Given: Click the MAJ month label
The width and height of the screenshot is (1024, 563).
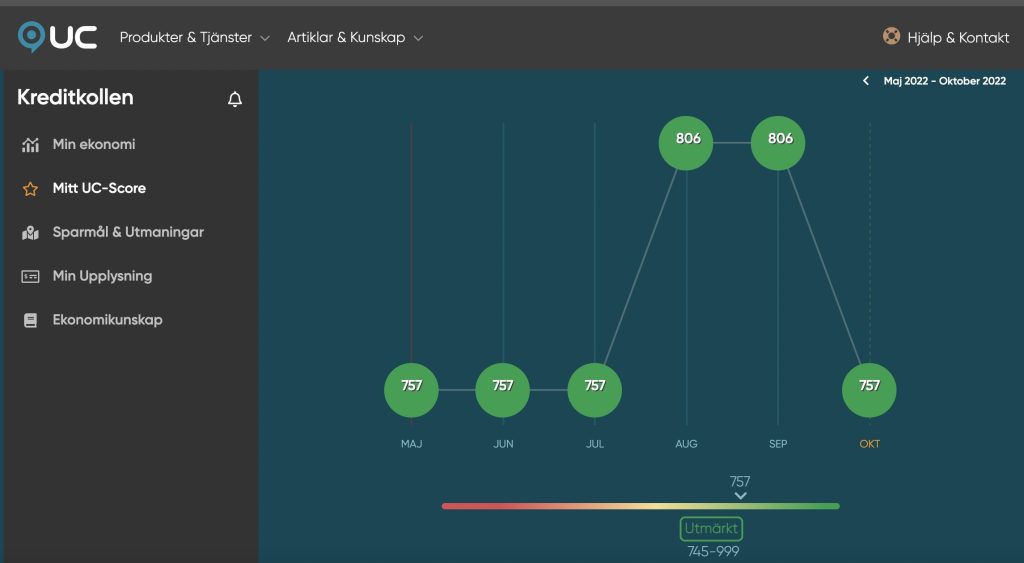Looking at the screenshot, I should (411, 444).
